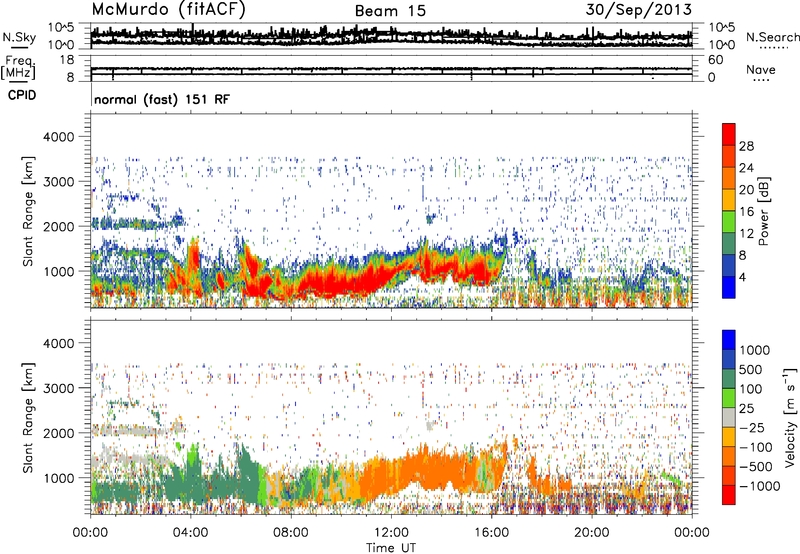Click the '1000' tick on Velocity colorbar
Viewport: 800px width, 554px height.
(x=755, y=350)
